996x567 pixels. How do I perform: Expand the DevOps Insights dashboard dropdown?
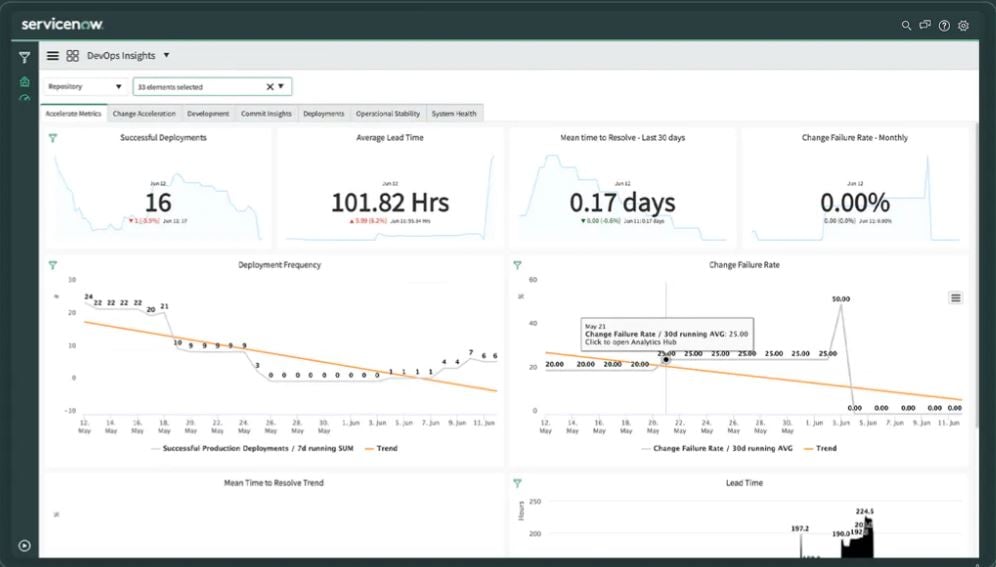point(167,56)
